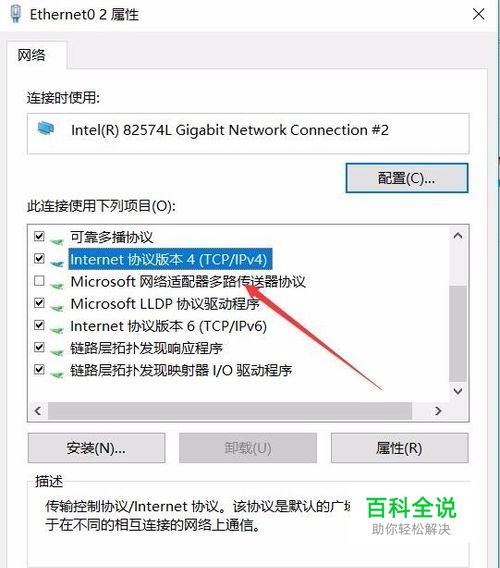Click icon beside 链路层拓扑发现映射器 I/O 驱动程序
This screenshot has height=568, width=500.
[56, 373]
